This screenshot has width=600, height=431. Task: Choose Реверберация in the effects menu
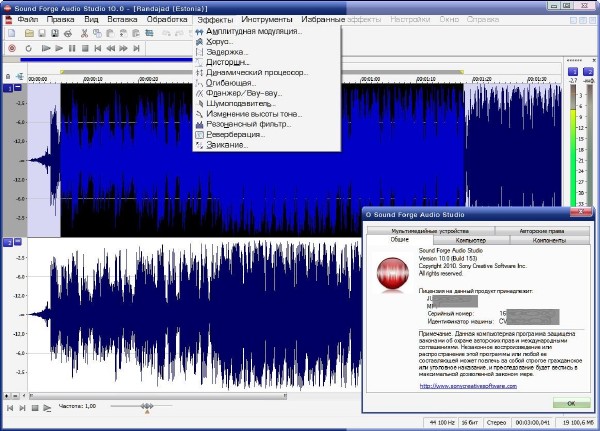[232, 134]
